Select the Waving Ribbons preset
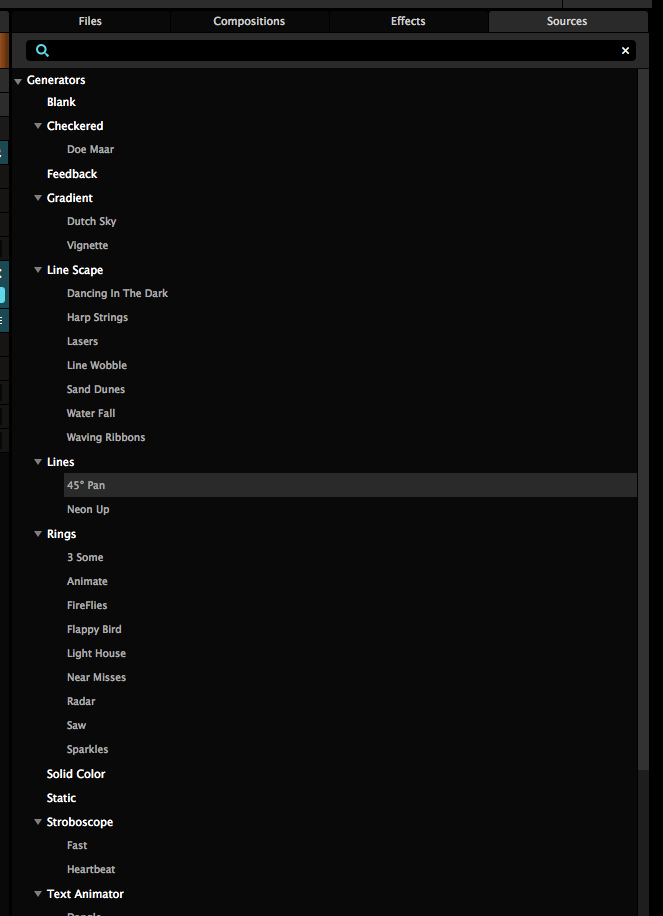Image resolution: width=663 pixels, height=916 pixels. tap(106, 437)
